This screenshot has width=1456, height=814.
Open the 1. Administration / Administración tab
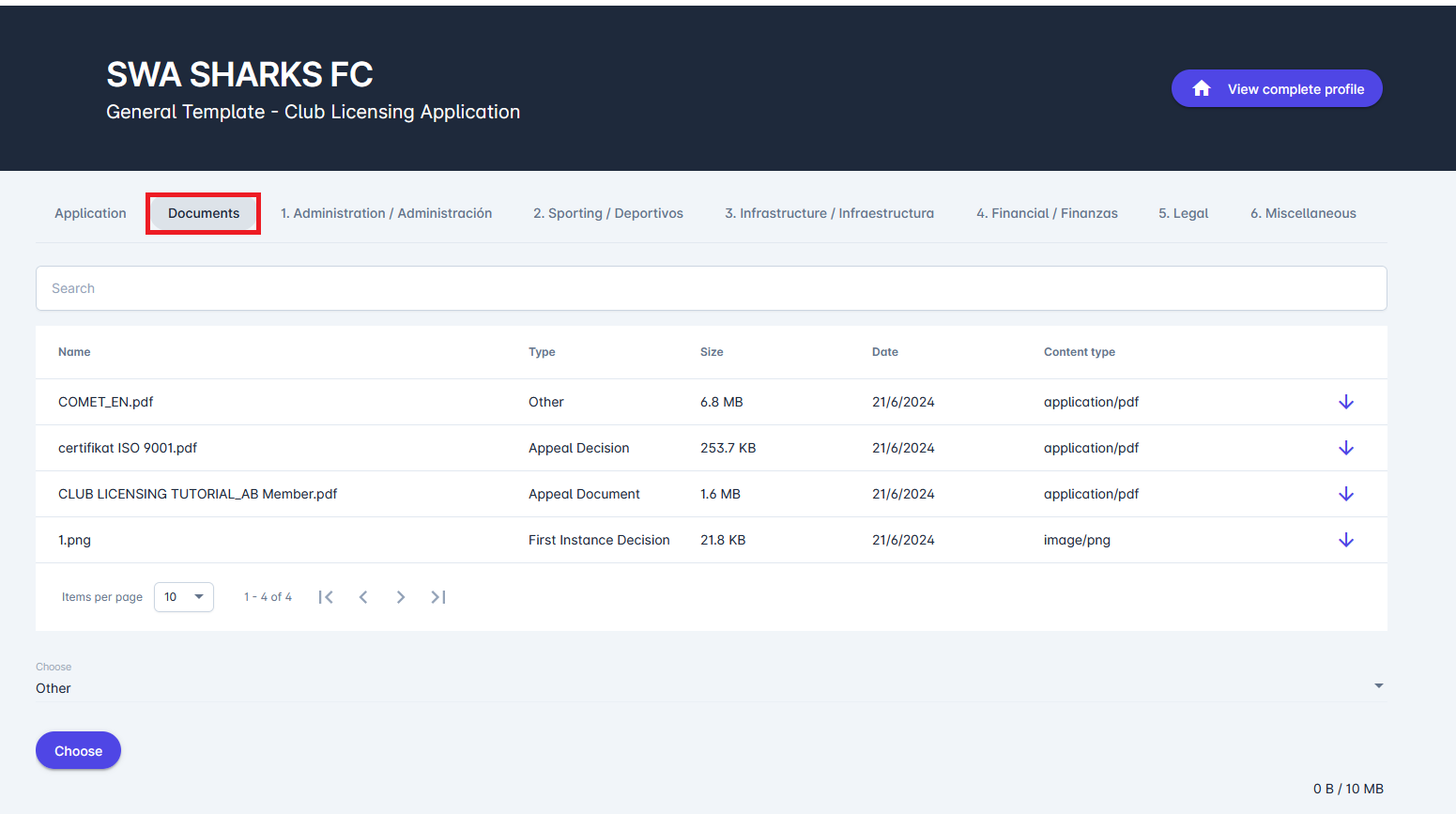click(x=386, y=213)
